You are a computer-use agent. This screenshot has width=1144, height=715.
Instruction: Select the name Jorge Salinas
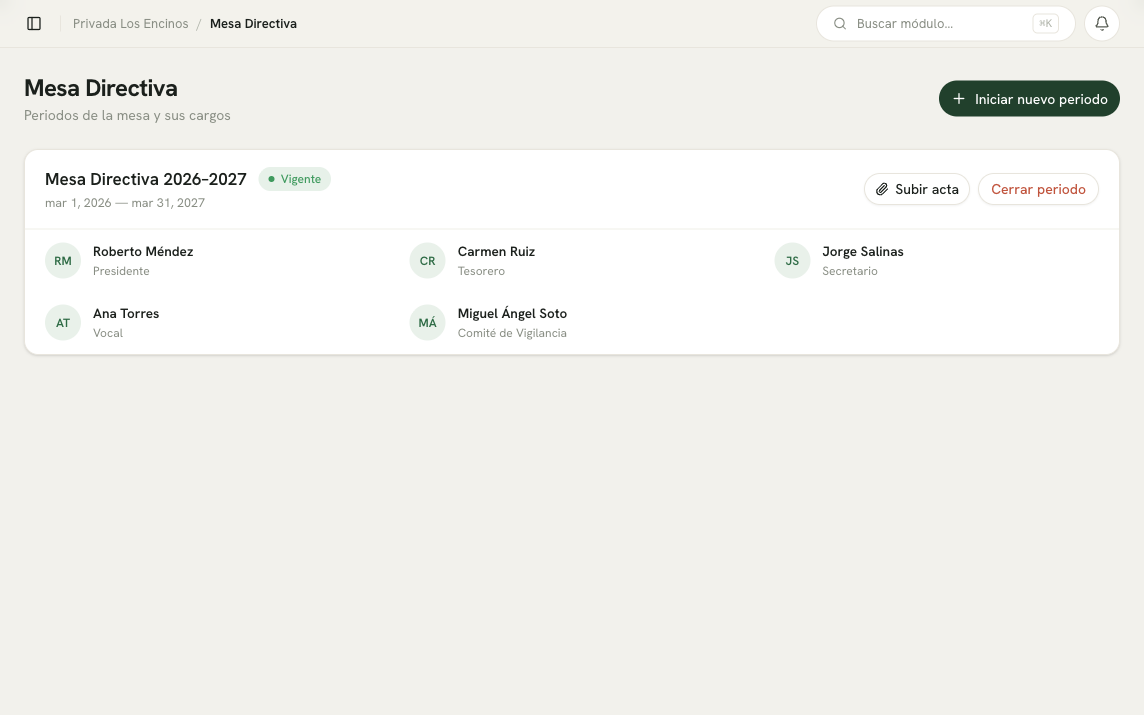tap(862, 251)
